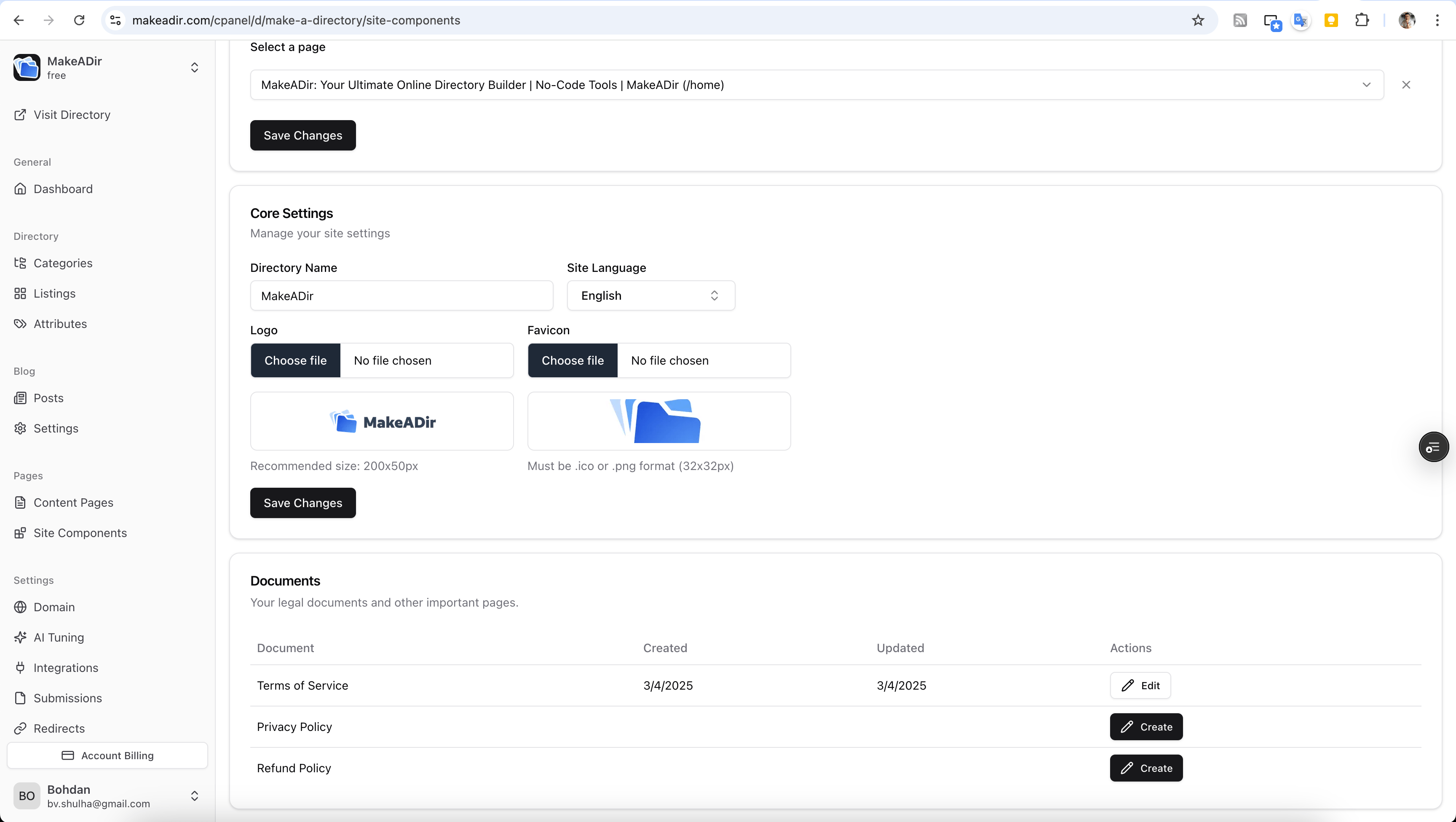
Task: Open Categories from the sidebar
Action: click(62, 263)
